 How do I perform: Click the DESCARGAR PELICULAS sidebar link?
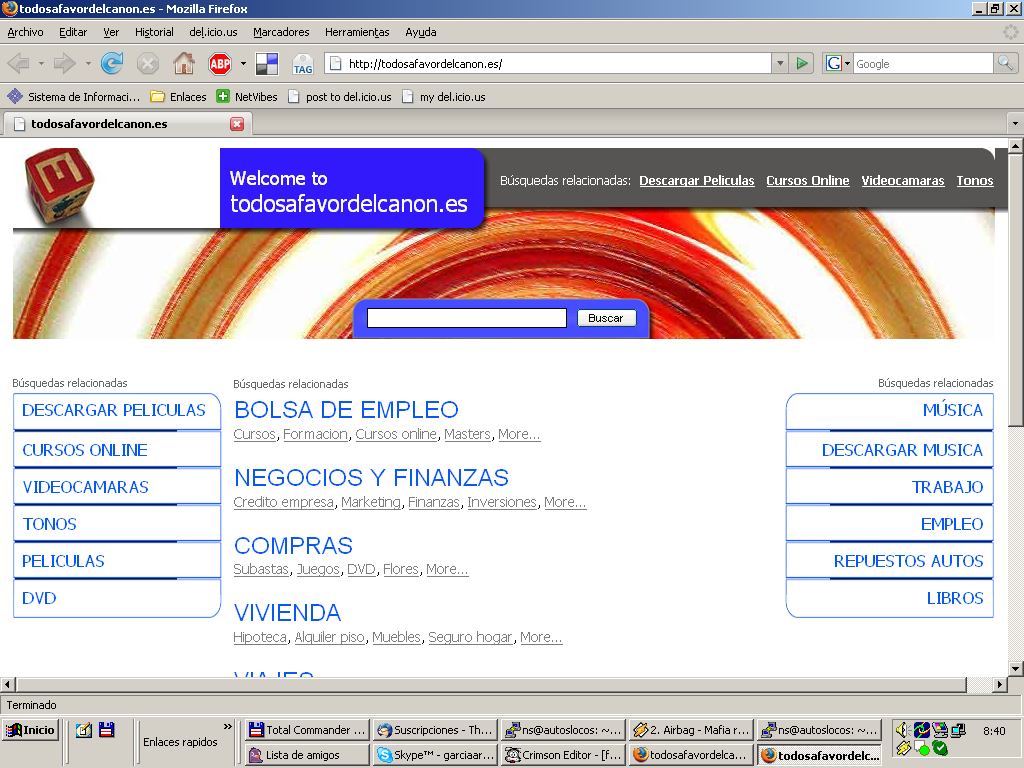(114, 410)
